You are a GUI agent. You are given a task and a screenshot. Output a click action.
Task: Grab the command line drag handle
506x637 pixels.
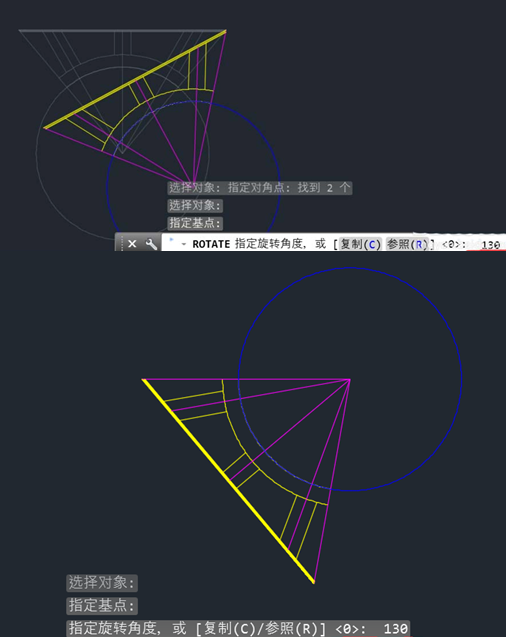pos(121,243)
